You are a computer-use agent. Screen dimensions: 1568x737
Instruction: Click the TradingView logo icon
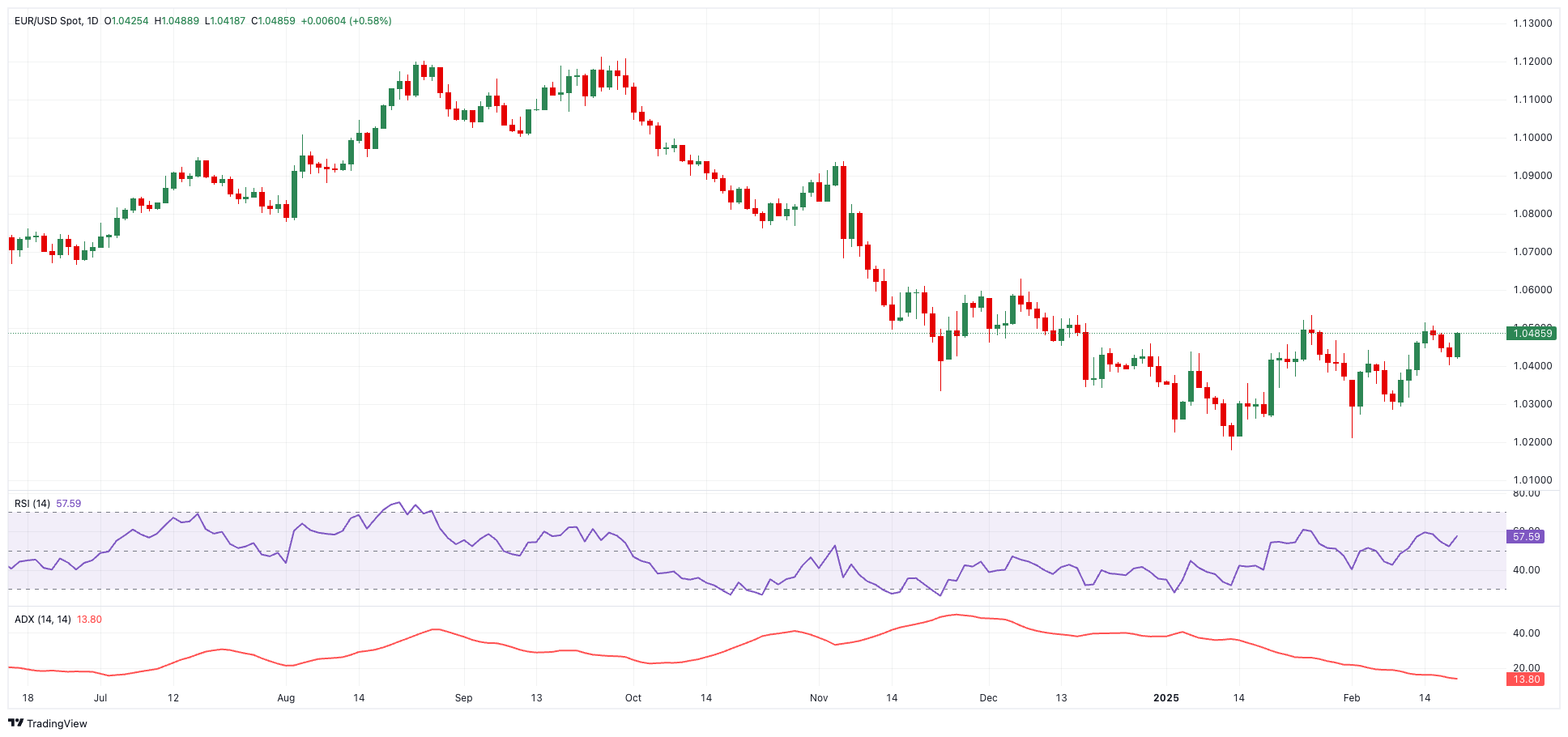click(x=16, y=723)
